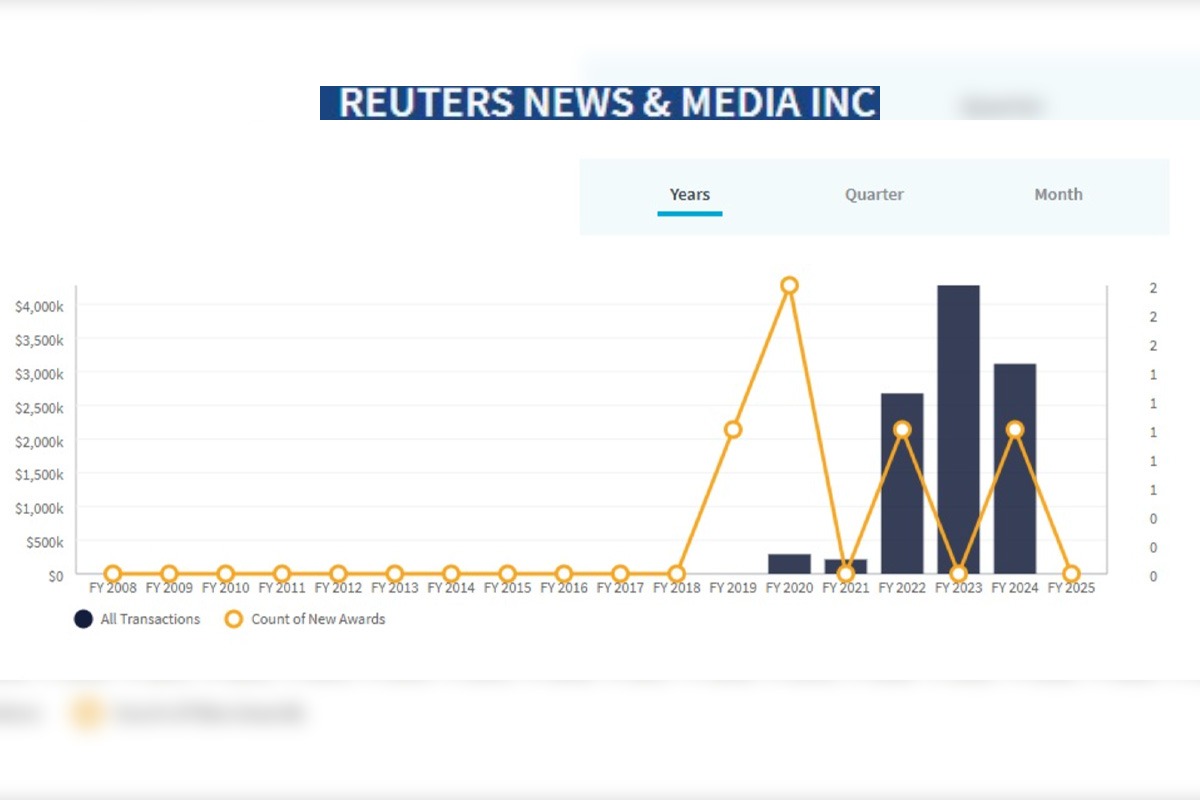Click the FY 2024 new awards data point
Viewport: 1200px width, 800px height.
click(1015, 430)
